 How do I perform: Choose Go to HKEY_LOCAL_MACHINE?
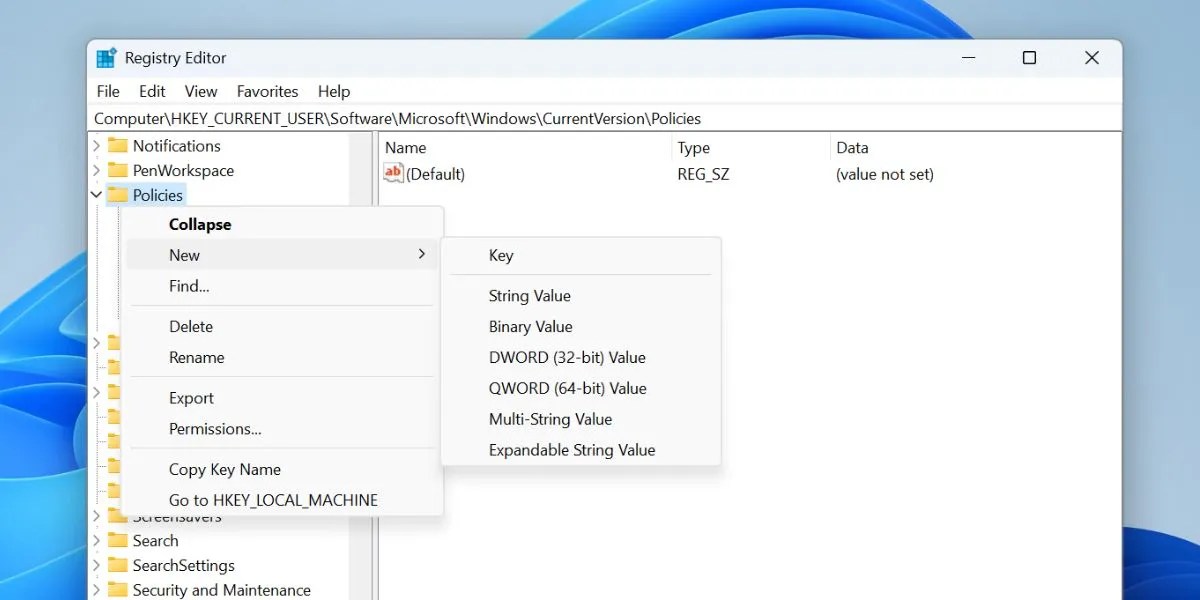pyautogui.click(x=272, y=500)
